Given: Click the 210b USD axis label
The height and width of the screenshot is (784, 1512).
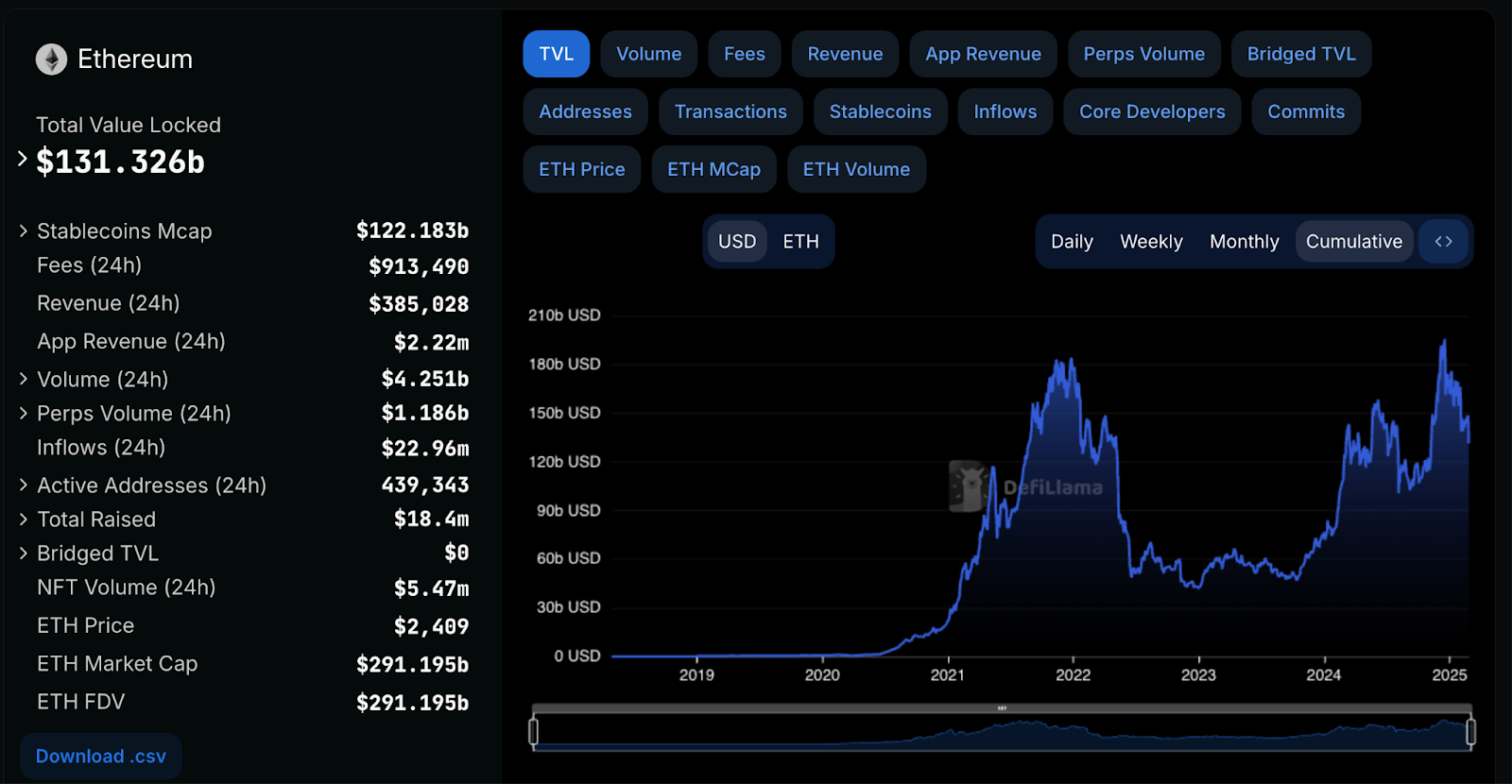Looking at the screenshot, I should tap(564, 315).
